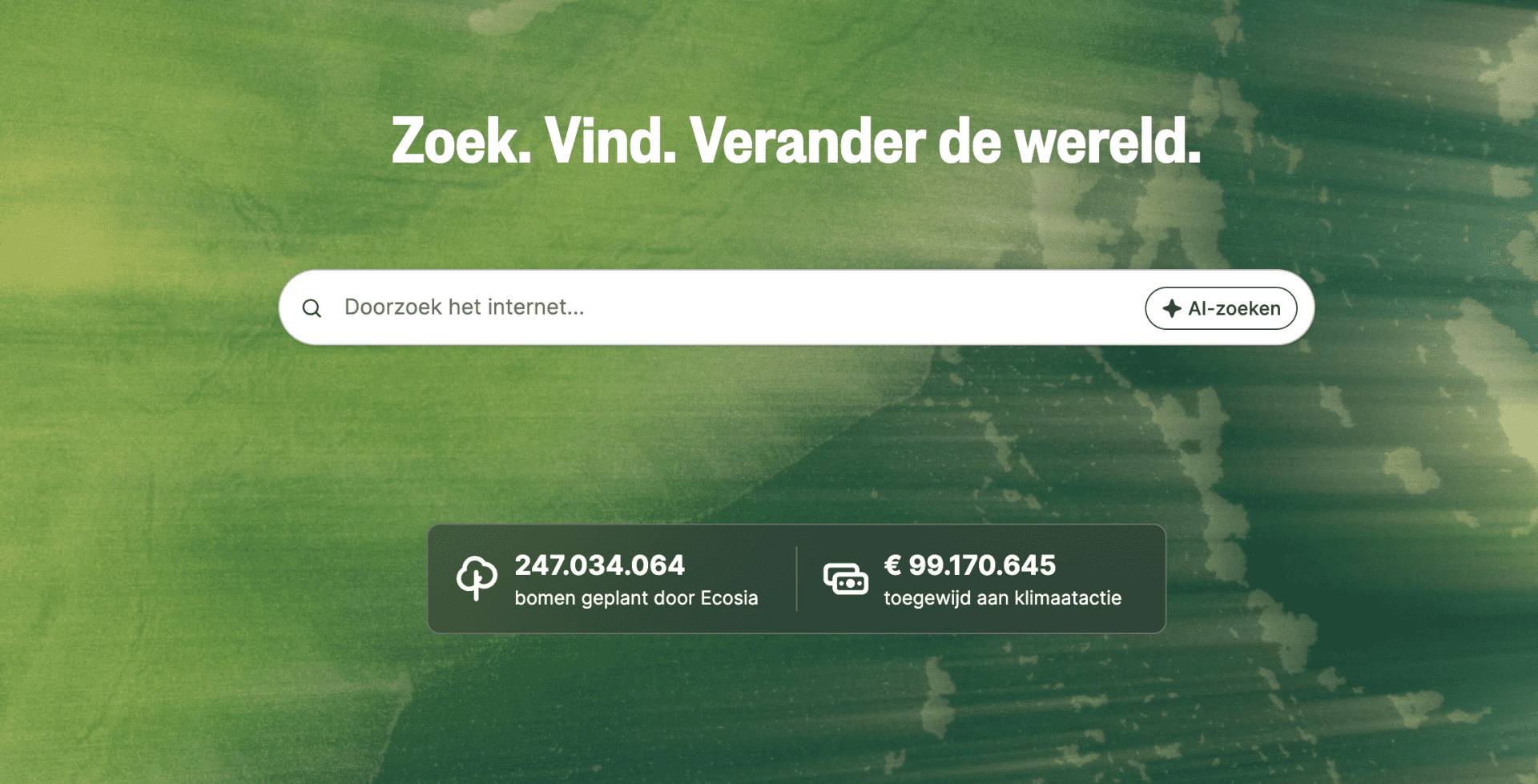
Task: Click the word 'Vind.' in the headline
Action: tap(610, 141)
